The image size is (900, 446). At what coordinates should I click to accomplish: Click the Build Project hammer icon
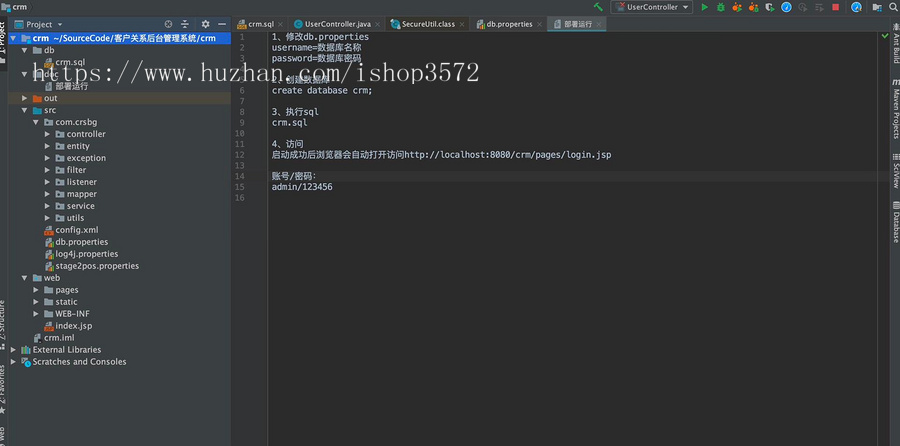coord(598,7)
